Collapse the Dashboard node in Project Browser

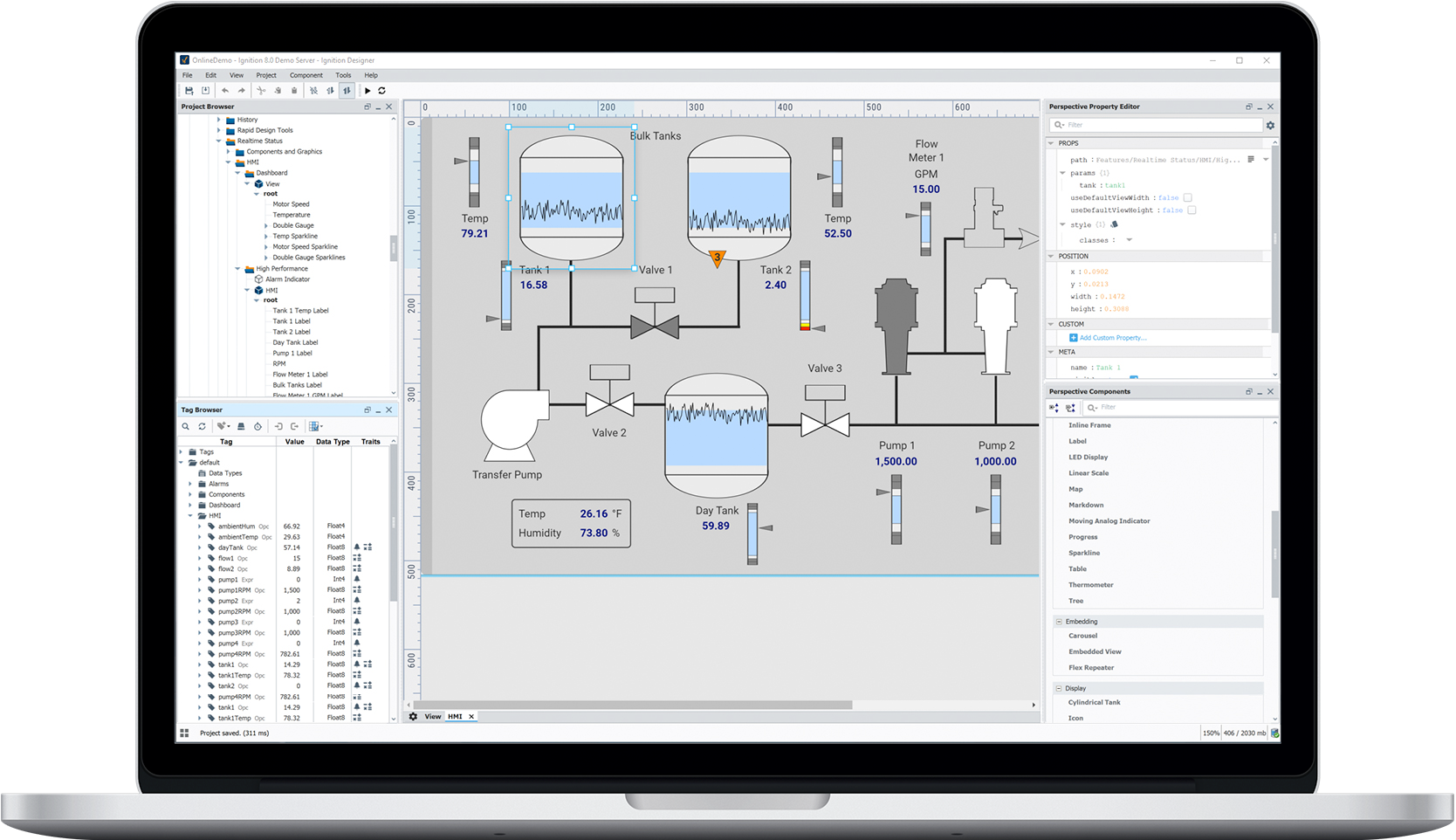(x=237, y=172)
